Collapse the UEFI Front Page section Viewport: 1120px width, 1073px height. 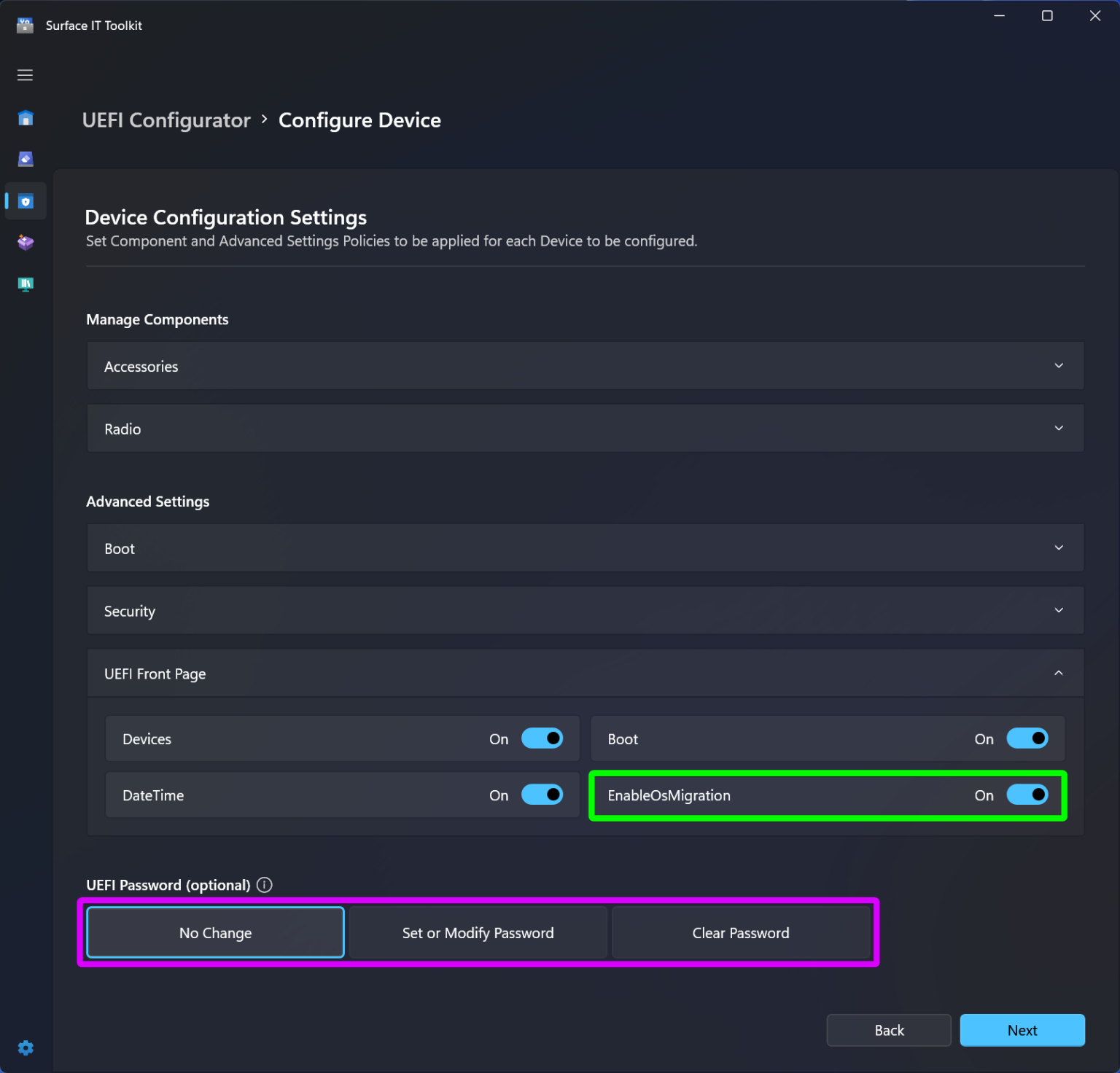tap(1058, 673)
